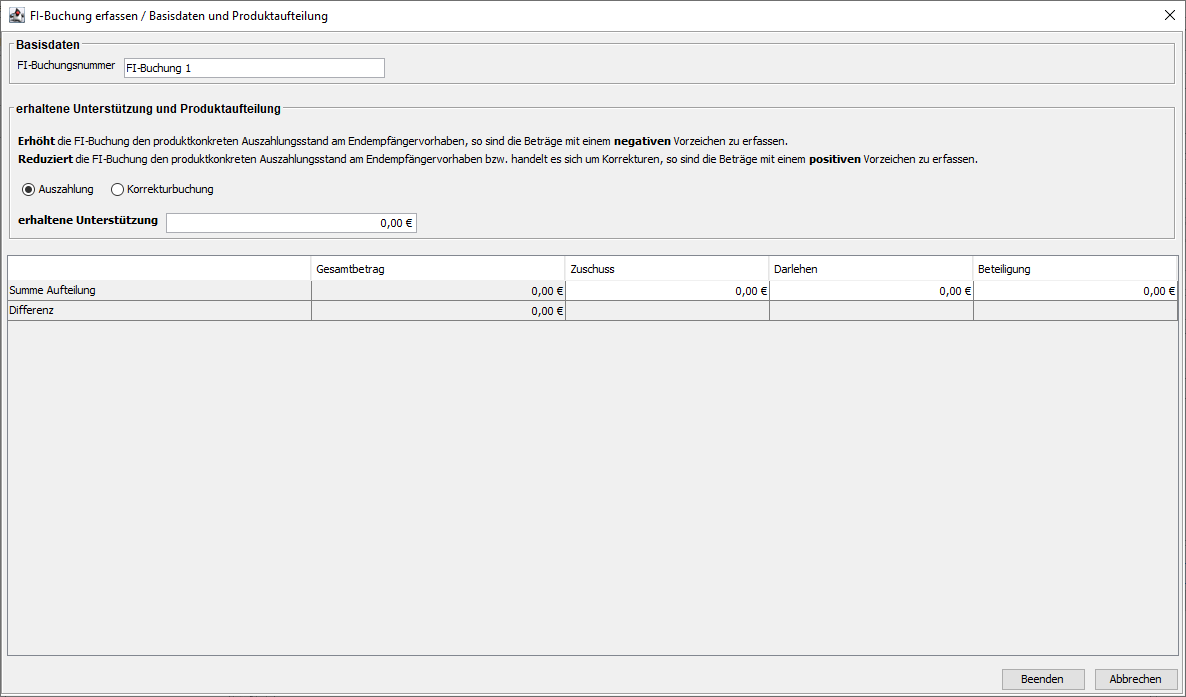Viewport: 1186px width, 697px height.
Task: Click the FI-Buchungsnummer label
Action: coord(67,66)
